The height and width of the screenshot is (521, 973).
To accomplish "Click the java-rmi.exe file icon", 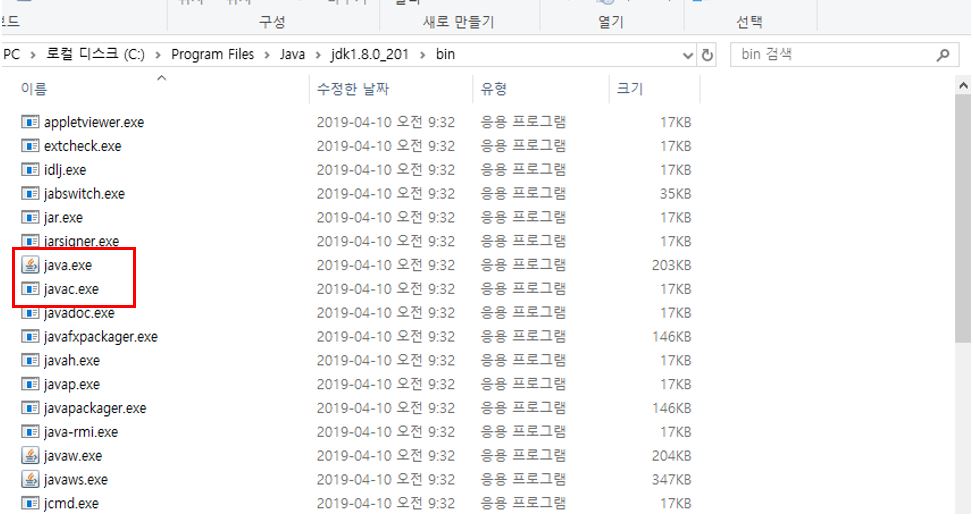I will coord(30,432).
